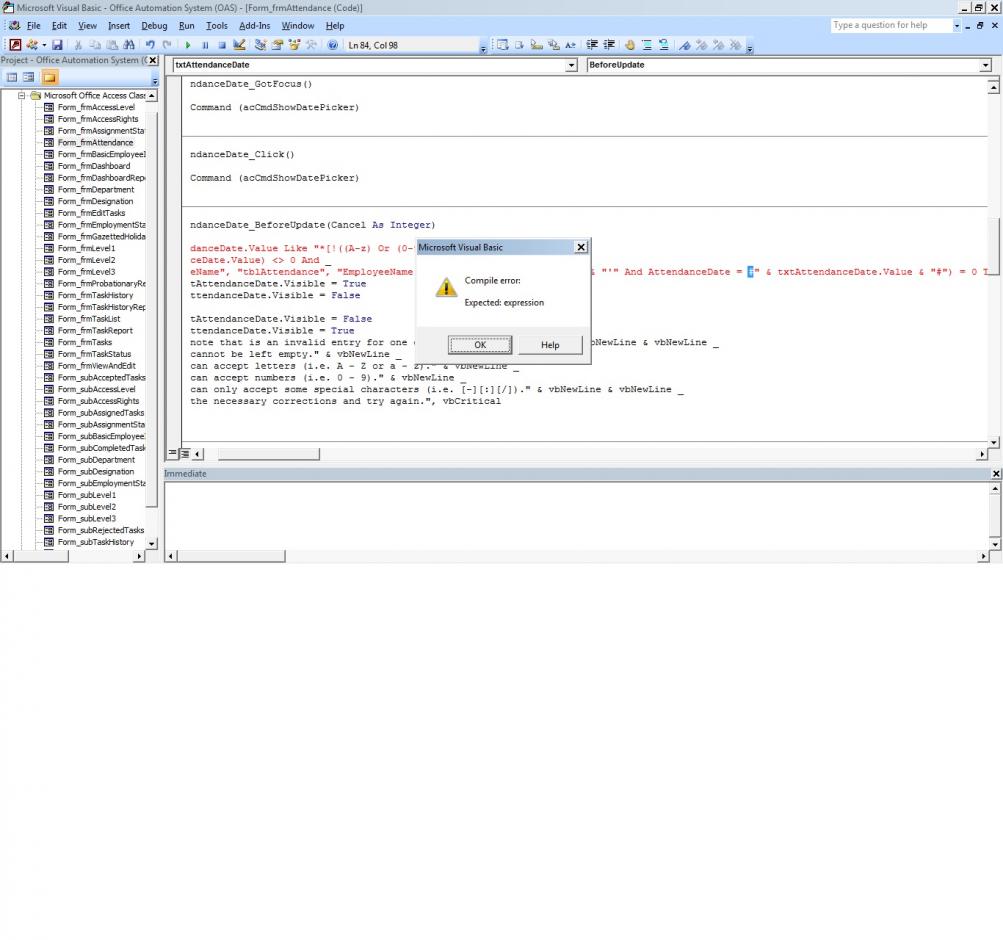Open Edit toolbar options overflow arrow
Screen dimensions: 1003x940
click(x=749, y=47)
